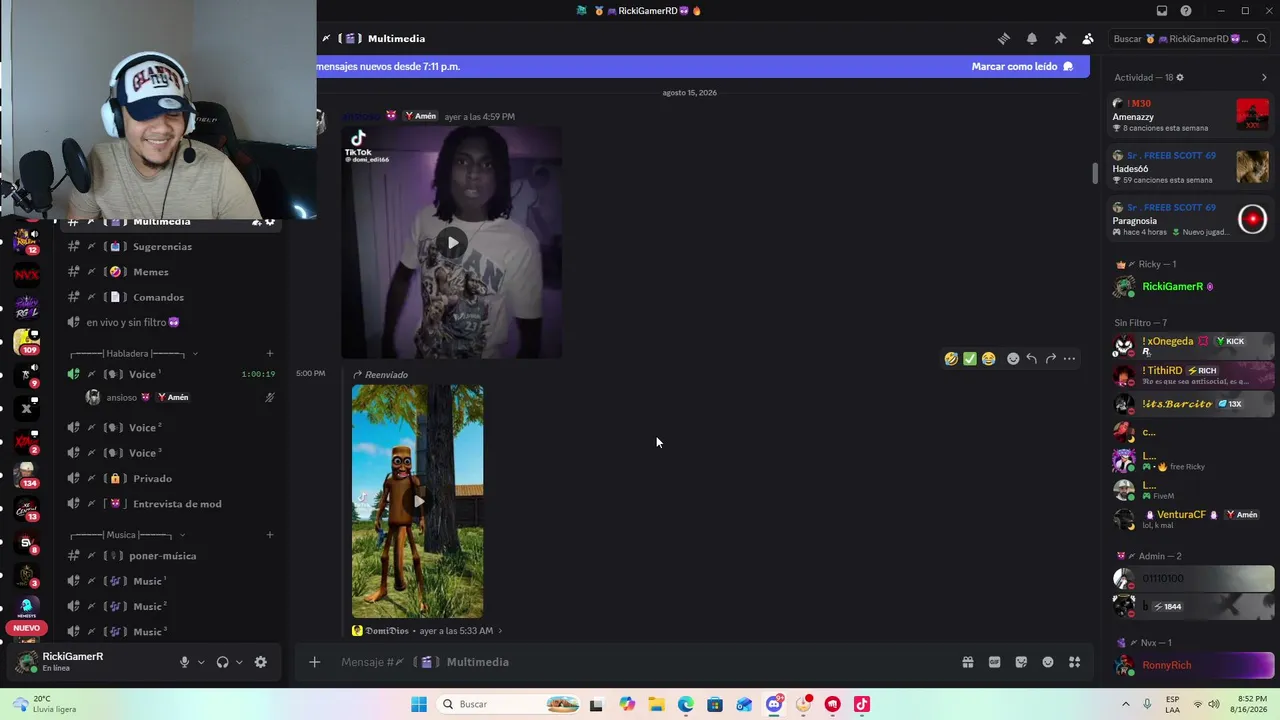React with the grinning sweat emoji
This screenshot has height=720, width=1280.
989,359
